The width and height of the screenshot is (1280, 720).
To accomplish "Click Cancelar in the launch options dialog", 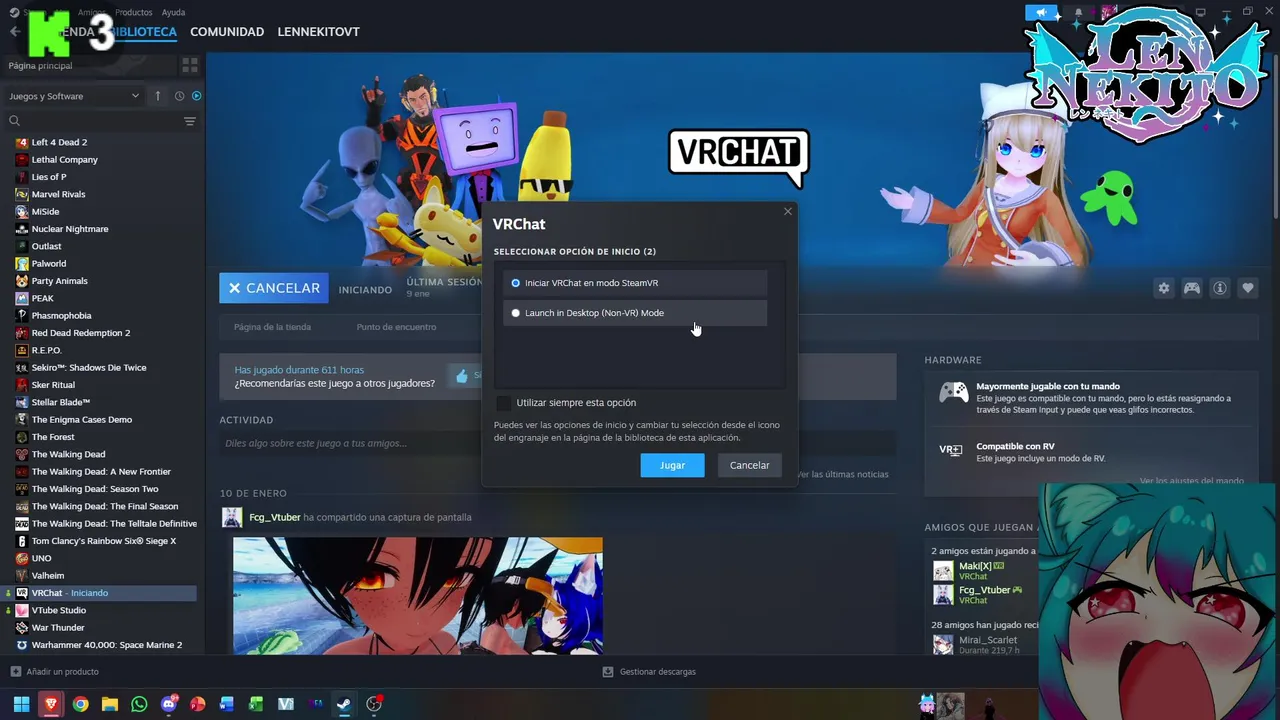I will click(749, 465).
